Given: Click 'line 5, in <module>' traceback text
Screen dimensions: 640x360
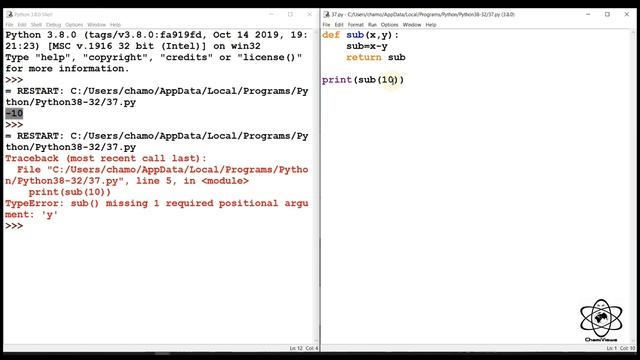Looking at the screenshot, I should (x=192, y=181).
